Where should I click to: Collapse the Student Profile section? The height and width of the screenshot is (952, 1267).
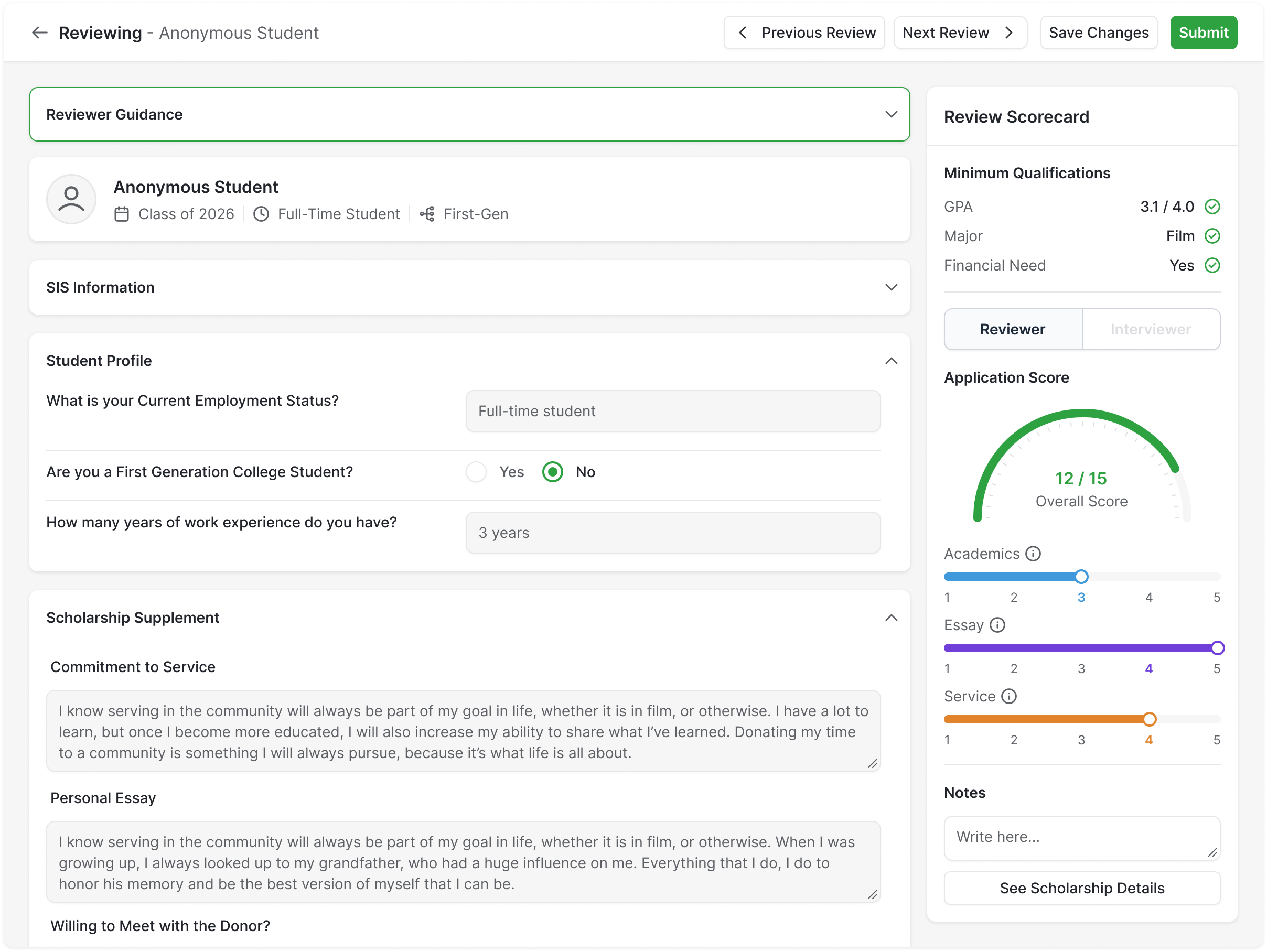pyautogui.click(x=890, y=361)
